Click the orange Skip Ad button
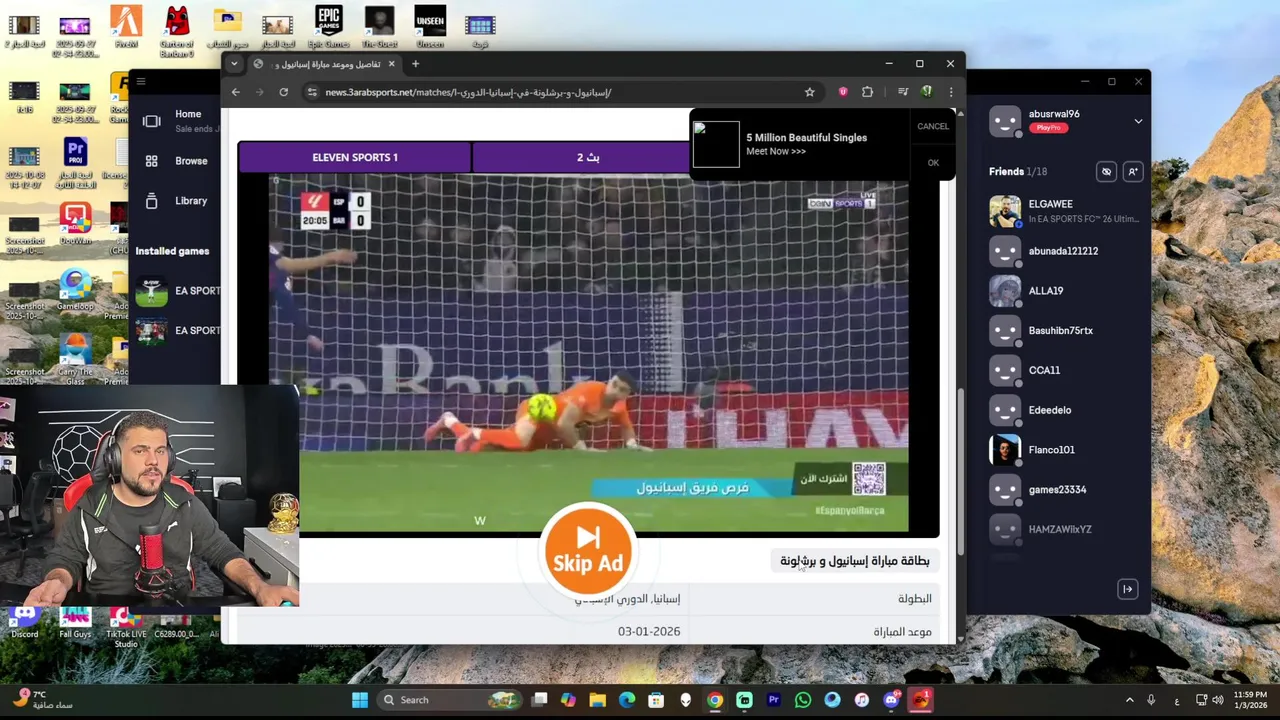Viewport: 1280px width, 720px height. coord(588,551)
